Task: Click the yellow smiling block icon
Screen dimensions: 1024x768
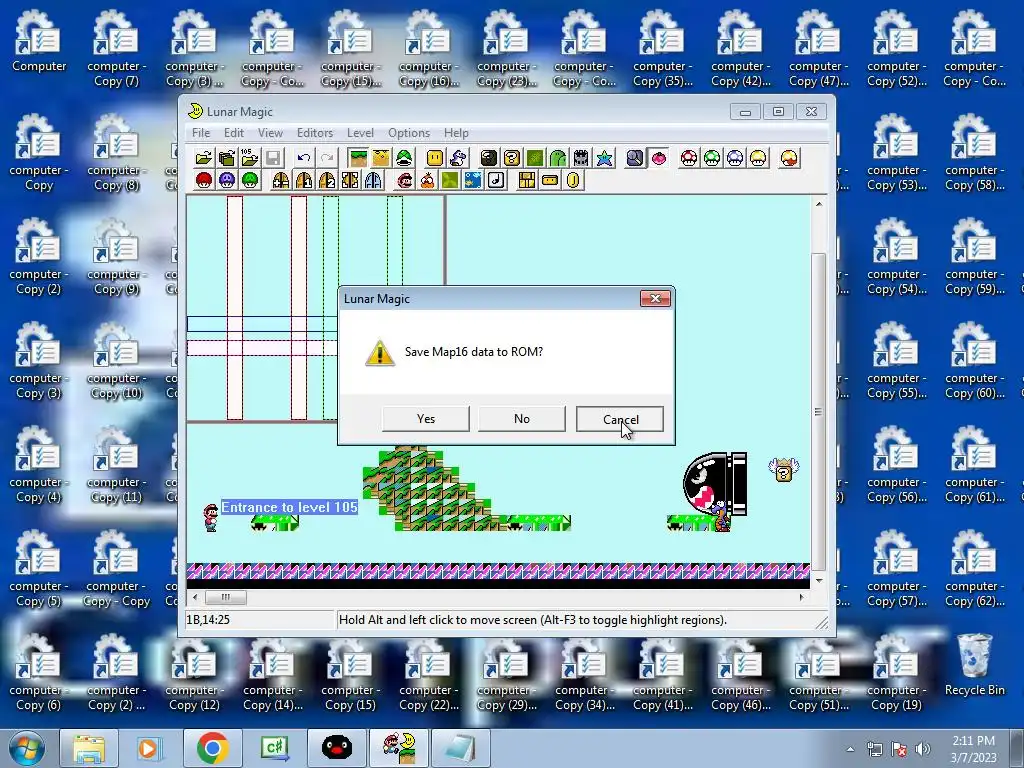Action: 435,158
